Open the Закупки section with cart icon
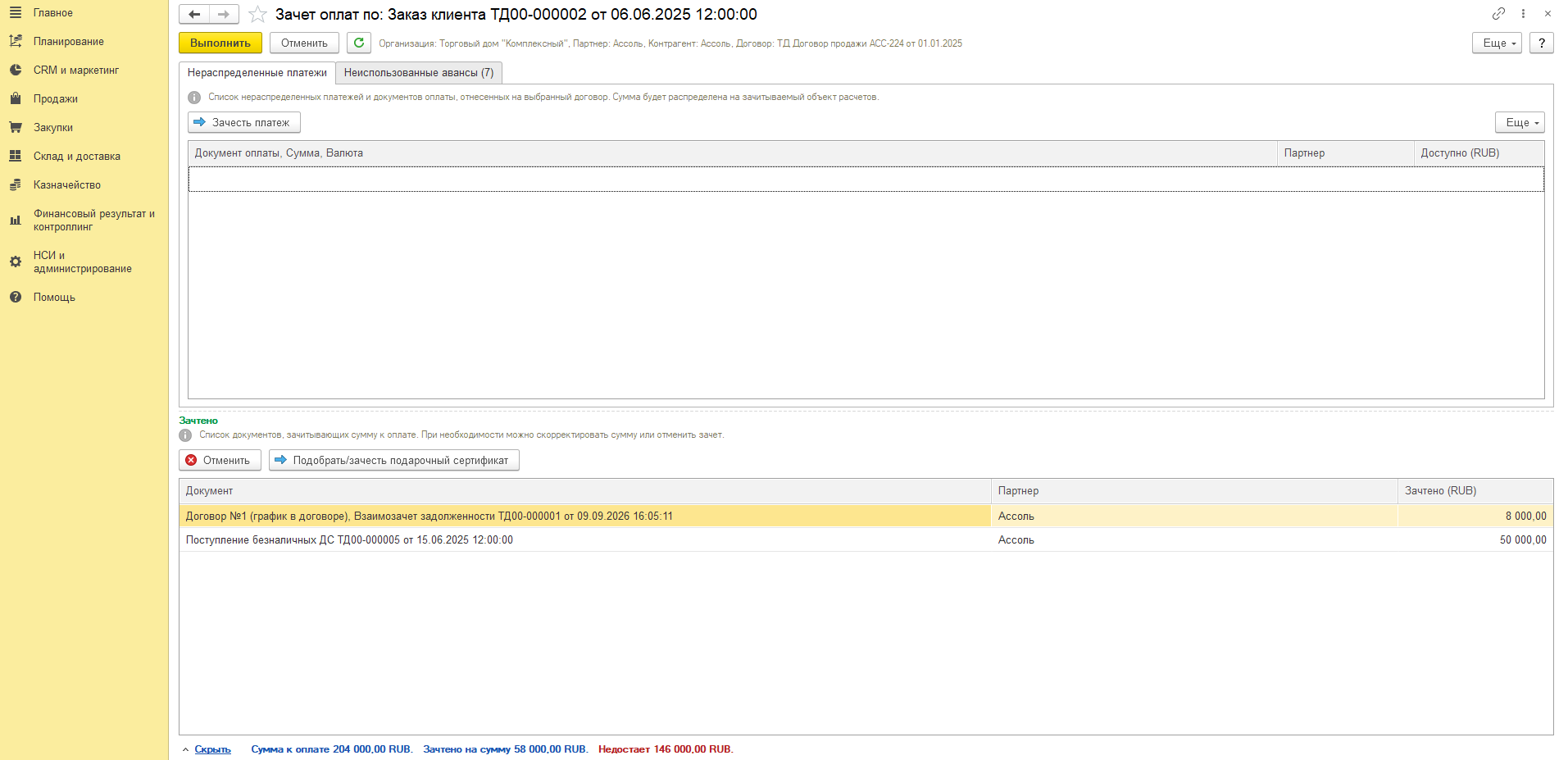Screen dimensions: 1568x760 (53, 128)
